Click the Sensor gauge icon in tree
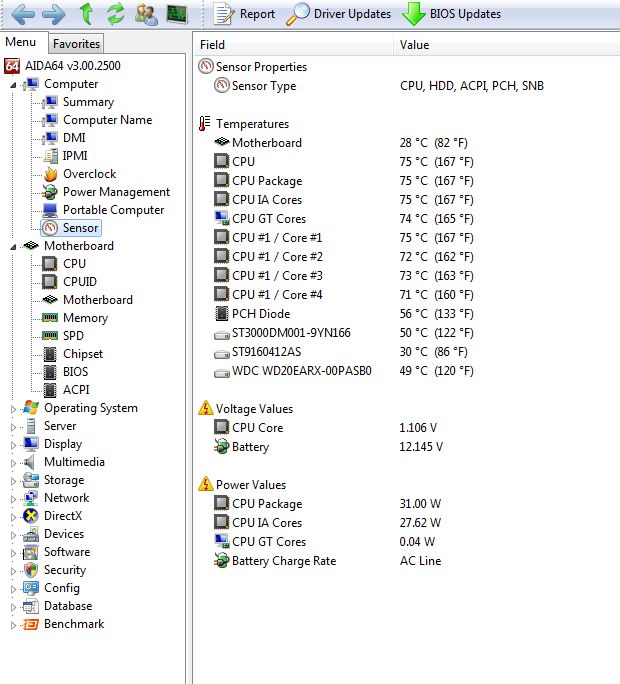620x684 pixels. click(x=50, y=228)
